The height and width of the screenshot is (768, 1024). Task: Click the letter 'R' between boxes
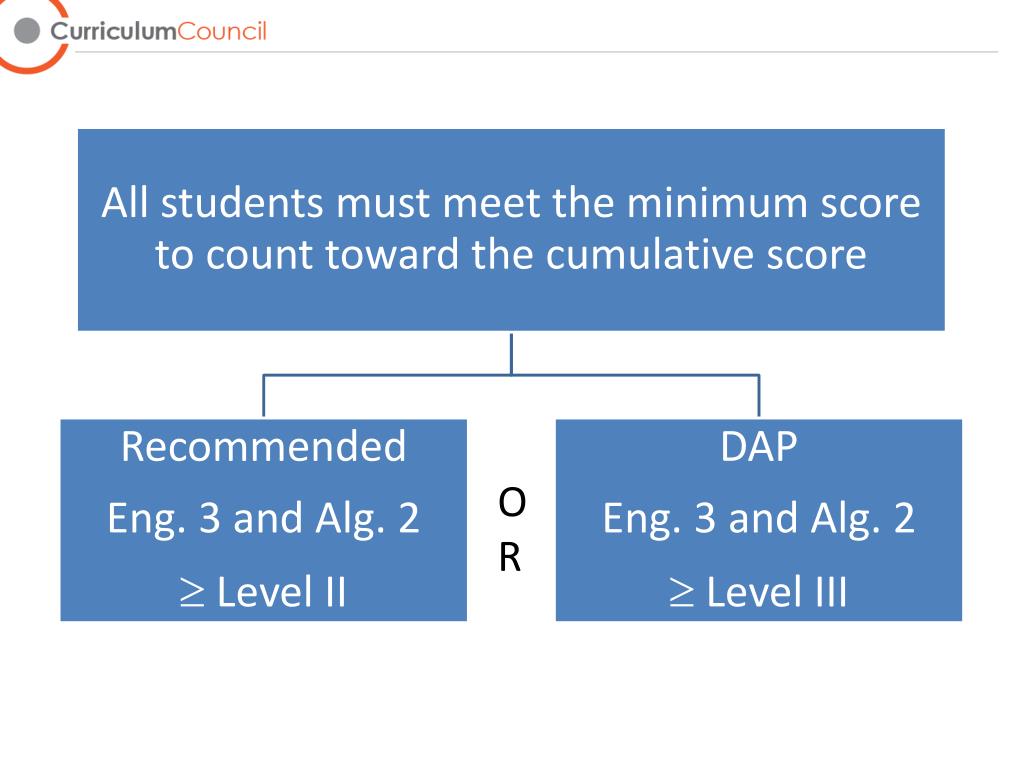tap(510, 558)
